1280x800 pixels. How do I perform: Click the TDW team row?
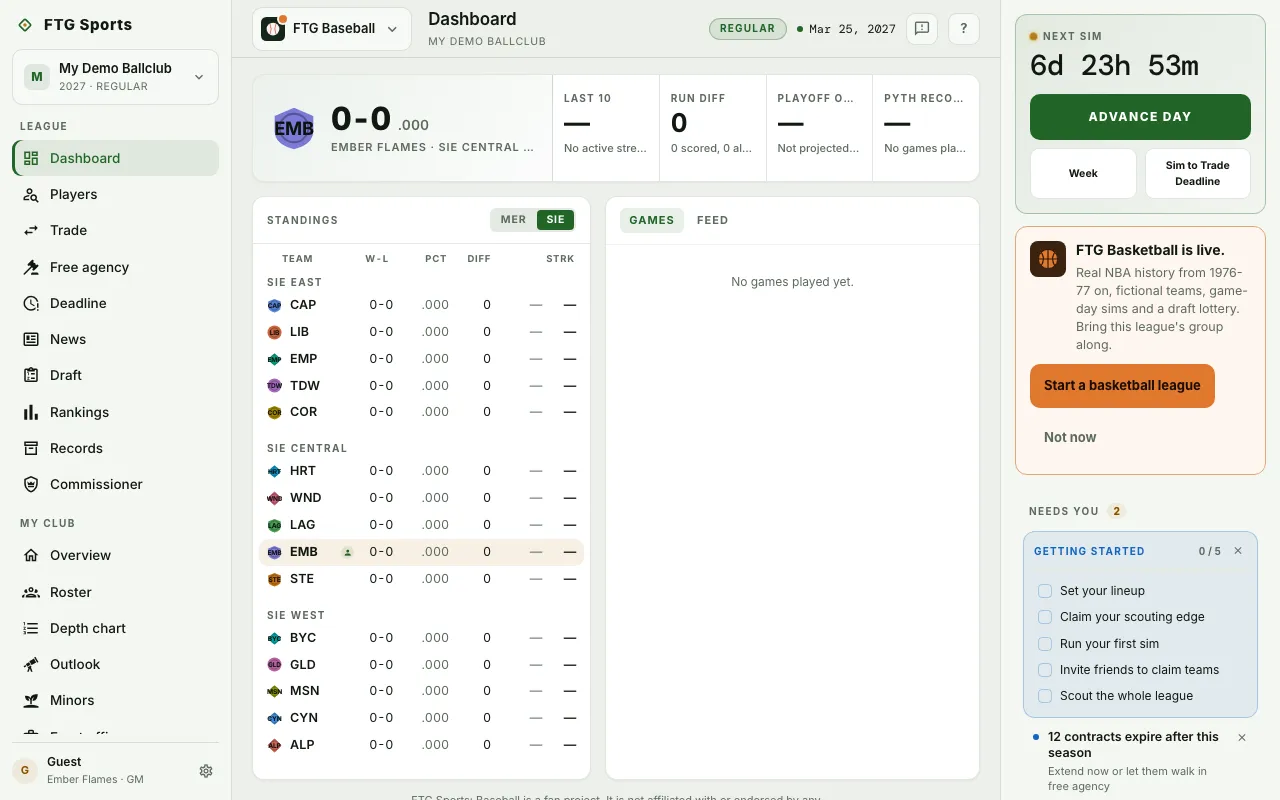pyautogui.click(x=421, y=386)
